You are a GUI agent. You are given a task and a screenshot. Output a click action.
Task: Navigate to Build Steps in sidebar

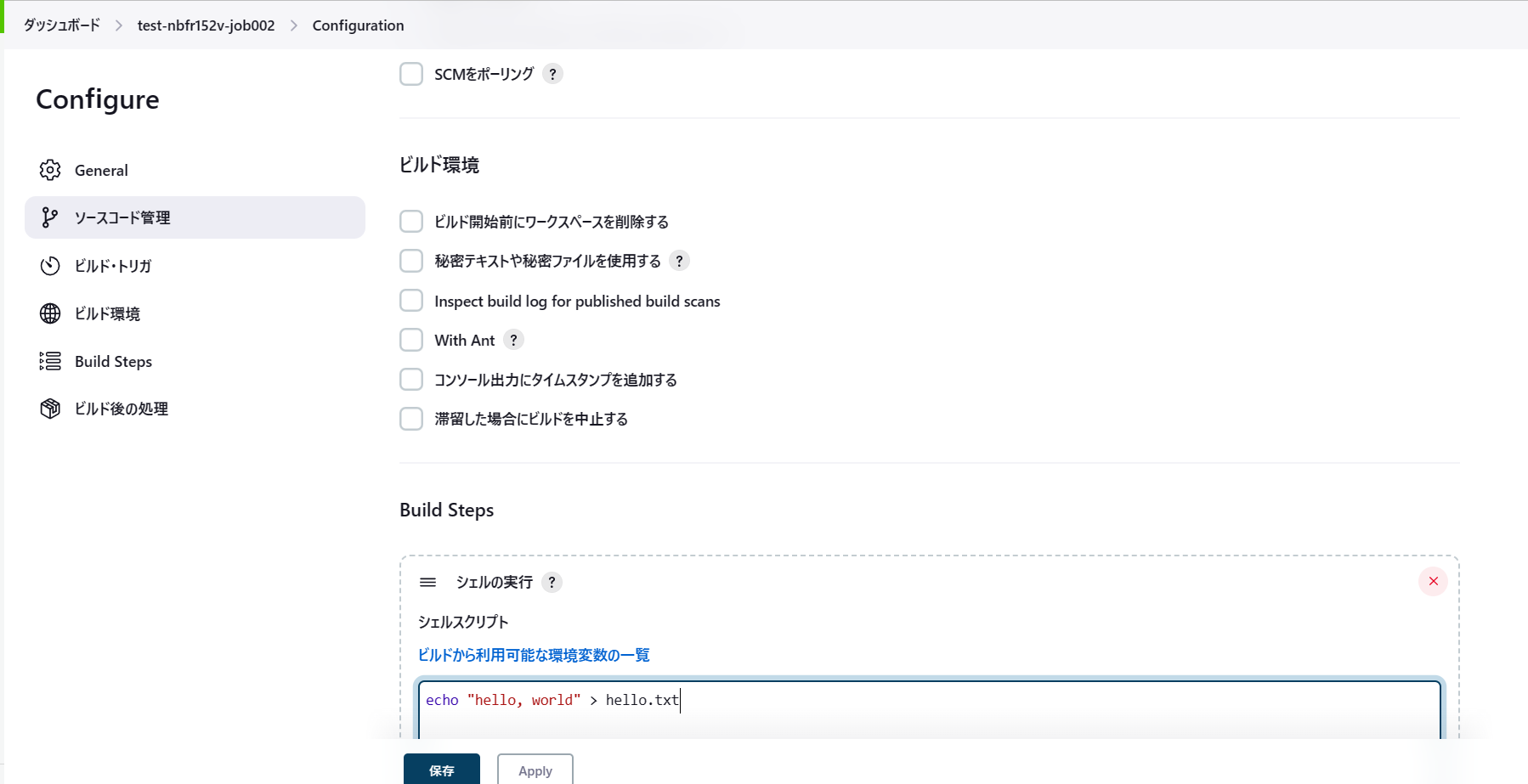[x=195, y=361]
